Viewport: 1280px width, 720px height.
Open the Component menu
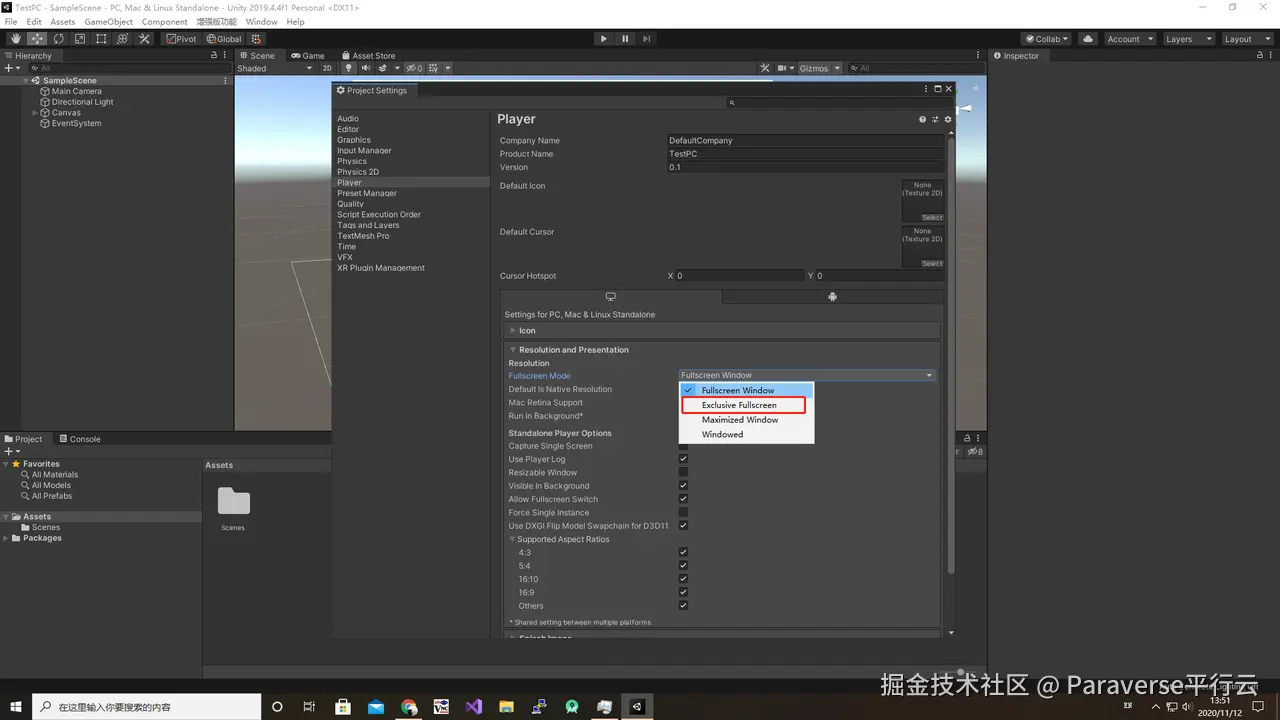coord(164,21)
